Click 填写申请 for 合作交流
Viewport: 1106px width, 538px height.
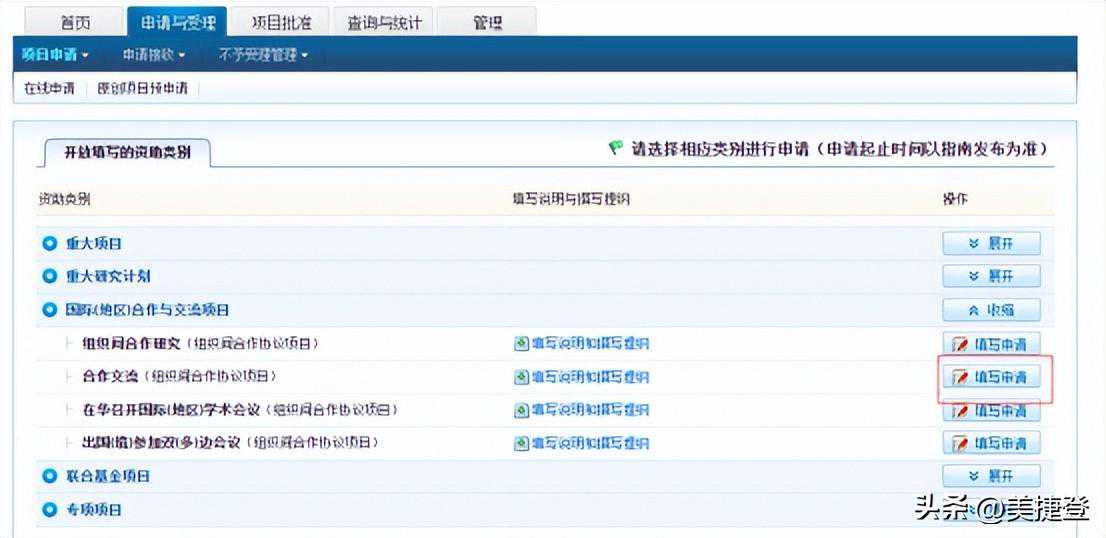click(x=992, y=377)
